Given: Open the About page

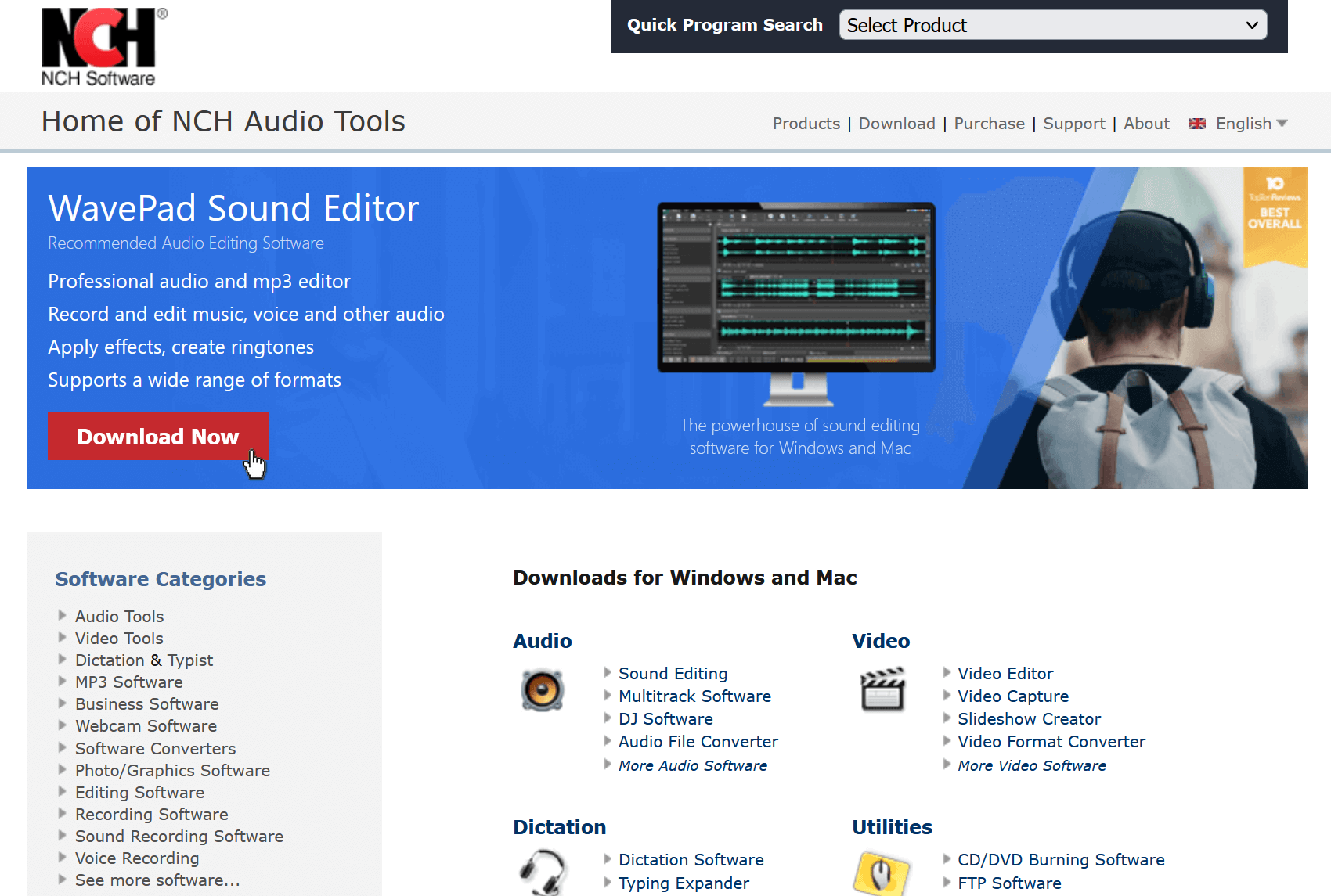Looking at the screenshot, I should [1147, 124].
